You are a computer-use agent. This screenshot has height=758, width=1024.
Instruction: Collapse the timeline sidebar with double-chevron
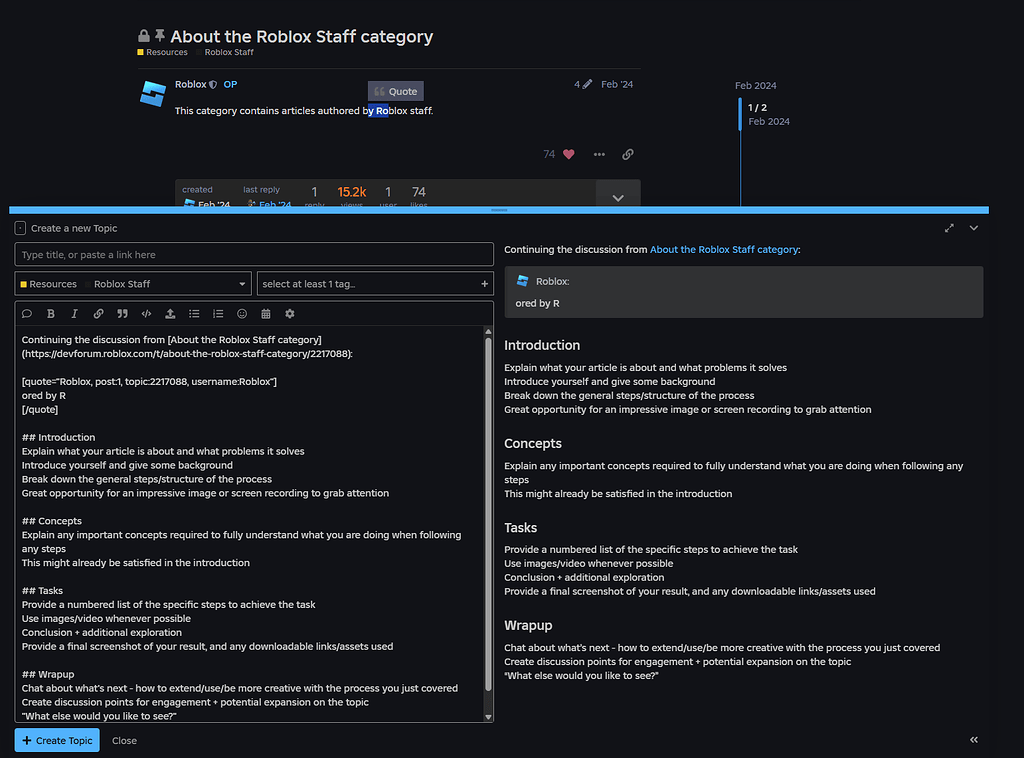[974, 740]
